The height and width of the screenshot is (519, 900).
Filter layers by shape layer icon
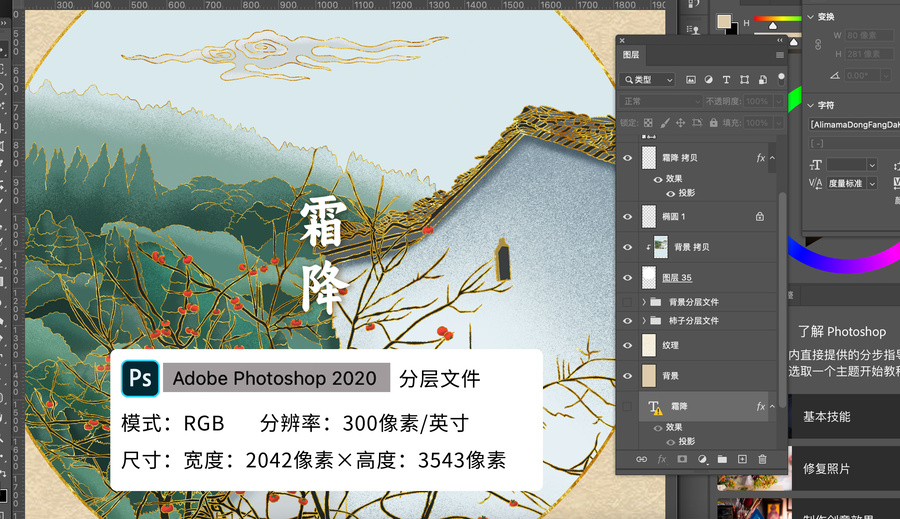744,80
